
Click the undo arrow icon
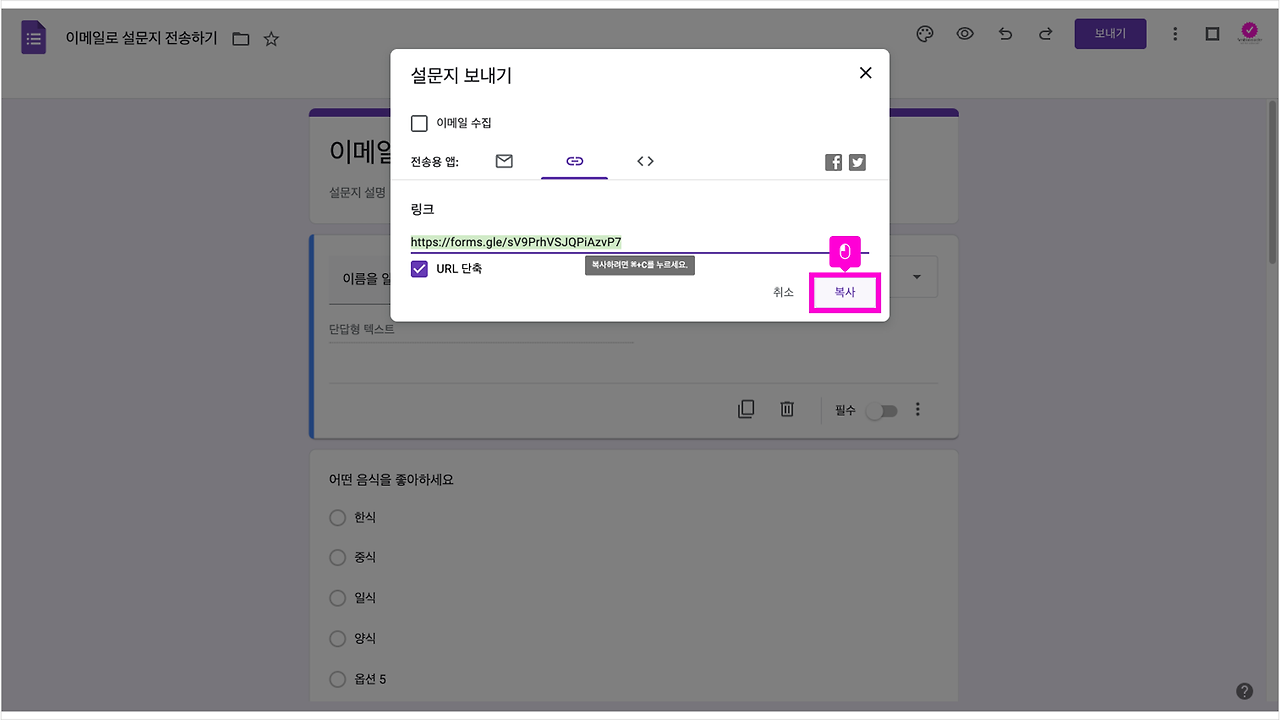(x=1004, y=33)
